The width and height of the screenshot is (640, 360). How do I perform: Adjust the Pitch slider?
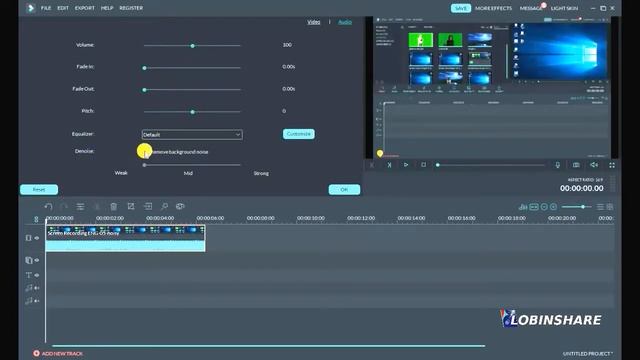pos(192,111)
